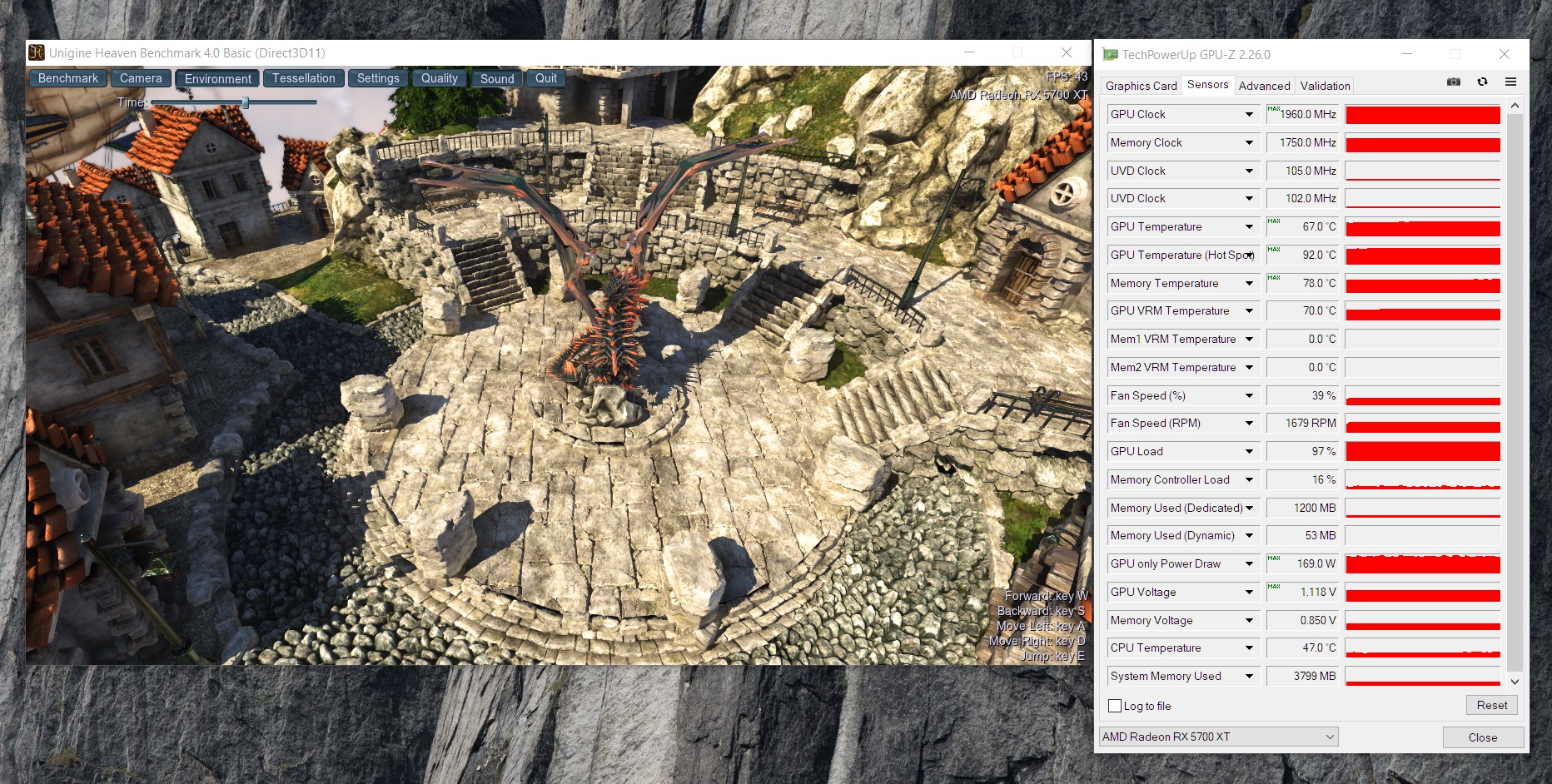1552x784 pixels.
Task: Take a GPU-Z screenshot with camera icon
Action: (1454, 82)
